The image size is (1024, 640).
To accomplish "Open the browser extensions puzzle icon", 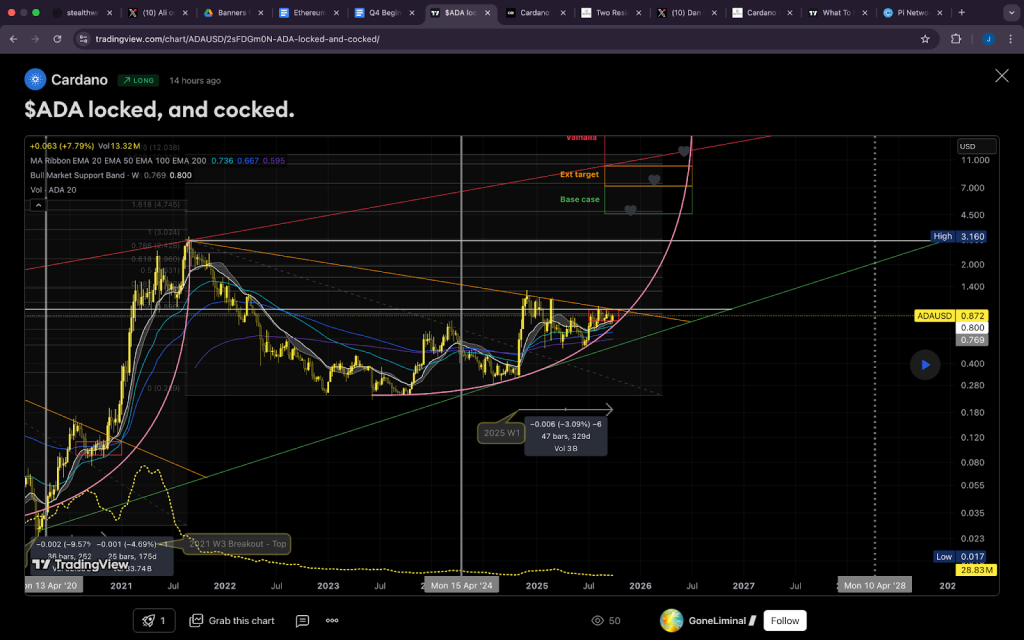I will [x=956, y=38].
